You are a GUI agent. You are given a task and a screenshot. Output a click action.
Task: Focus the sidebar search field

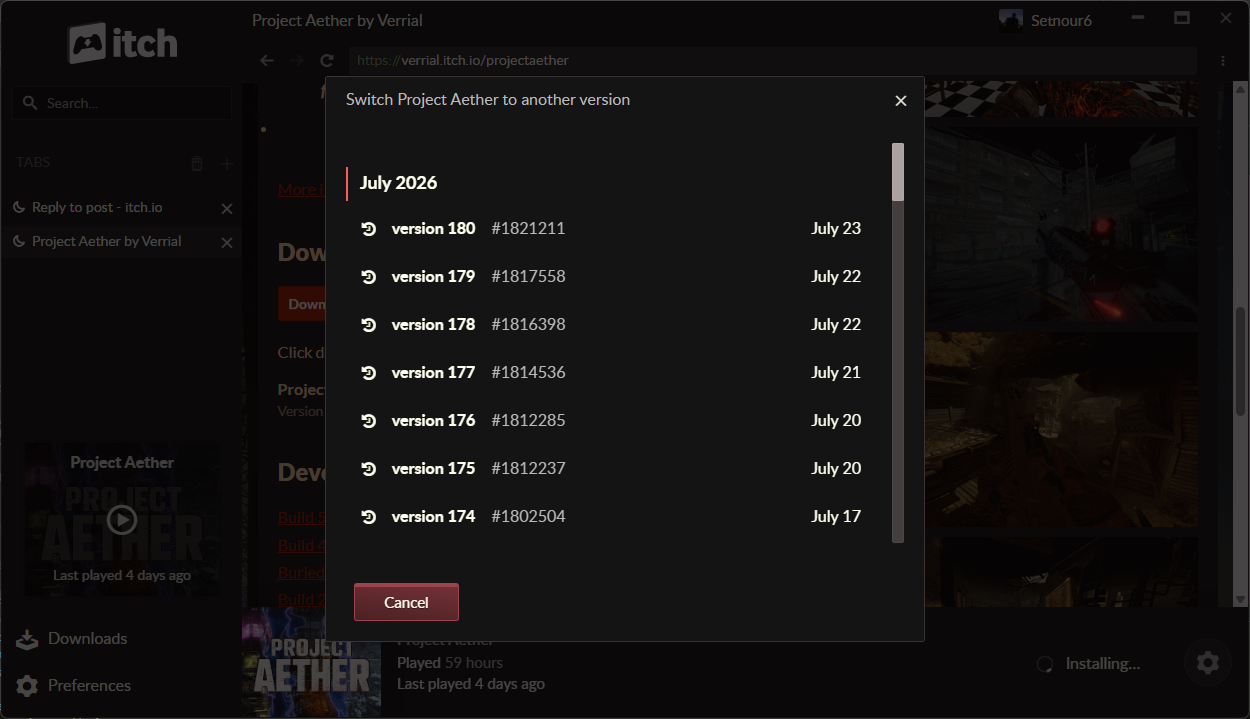point(122,103)
